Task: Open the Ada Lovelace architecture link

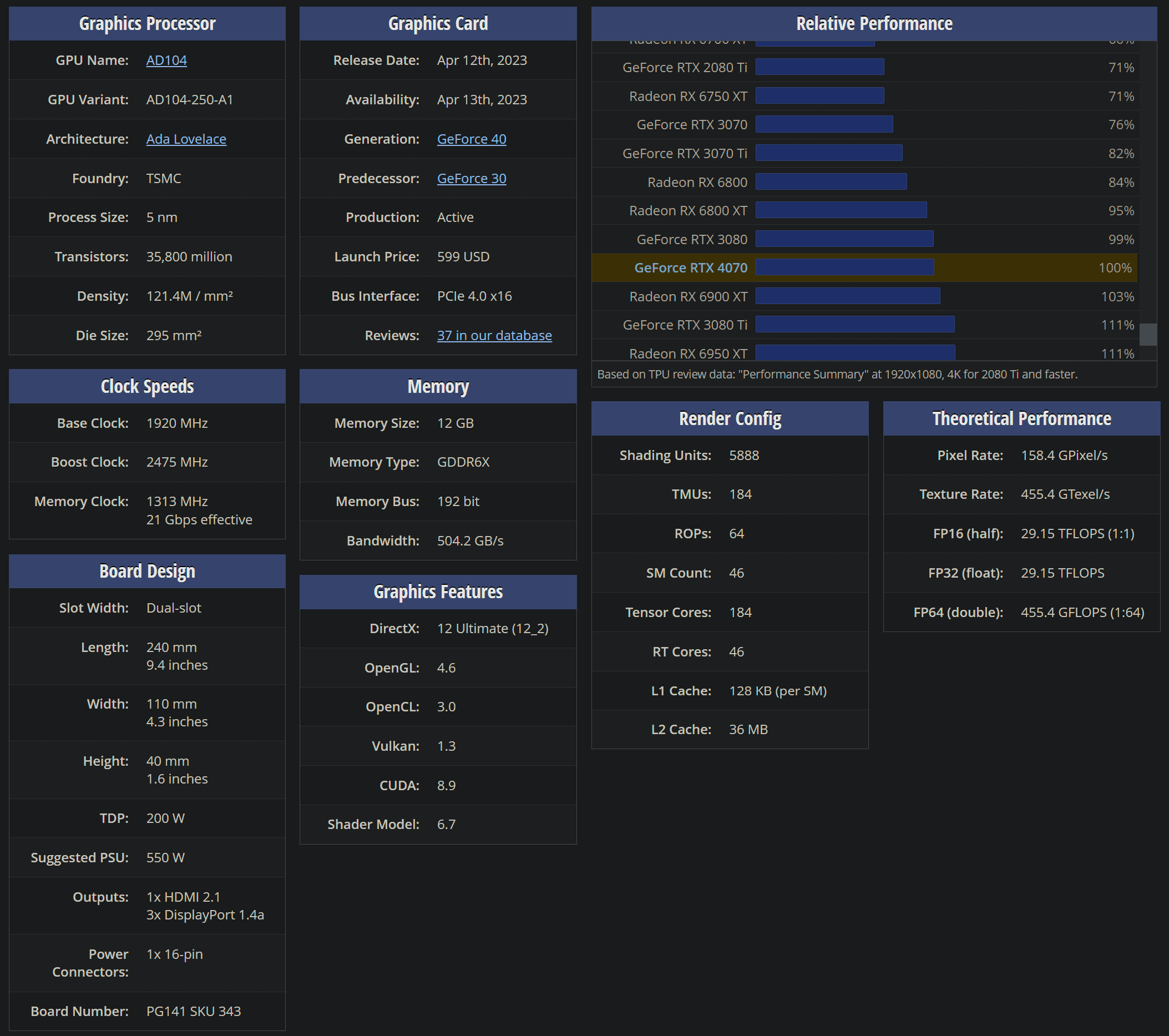Action: 186,139
